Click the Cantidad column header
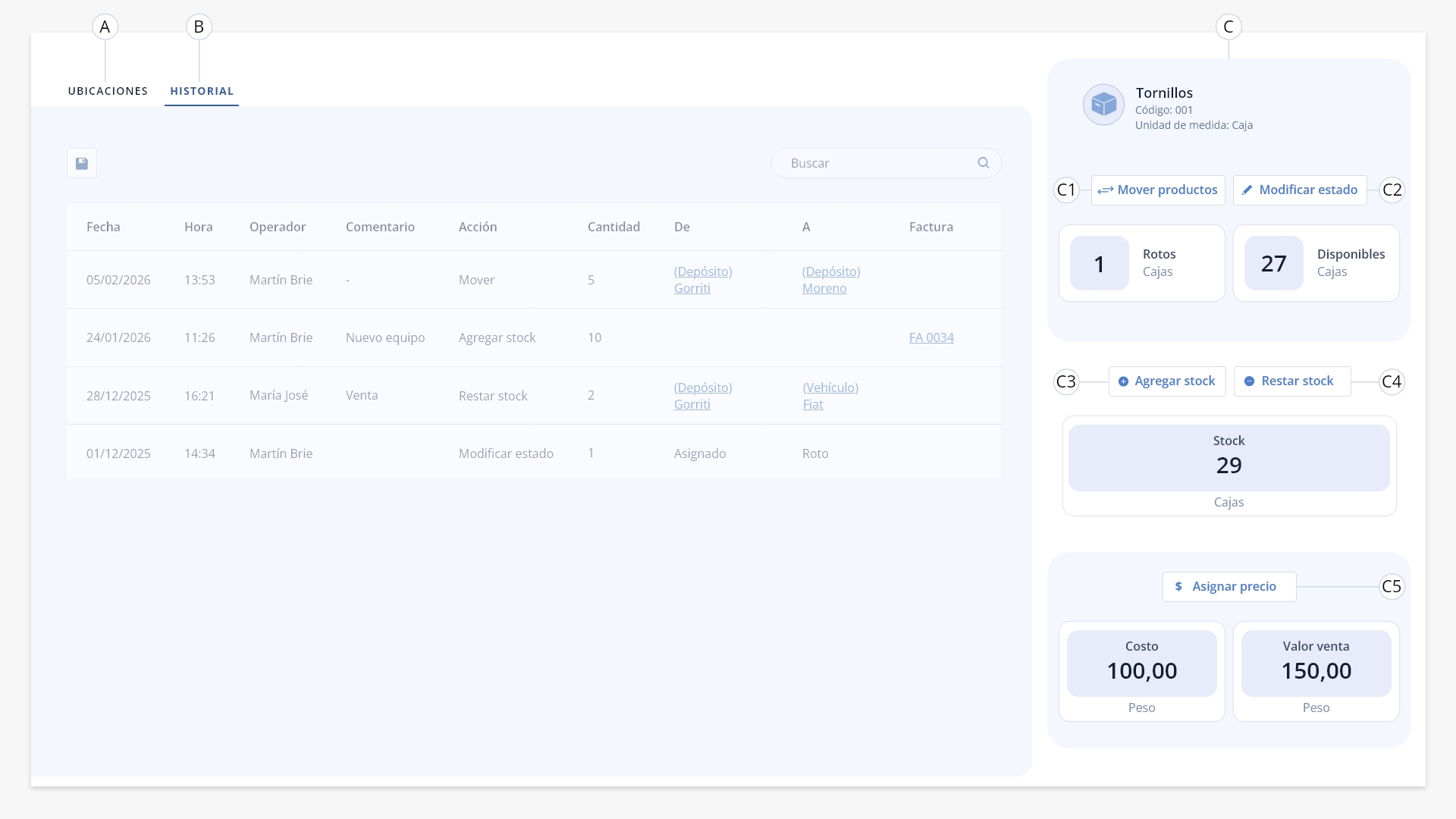Screen dimensions: 1456x819 pyautogui.click(x=613, y=227)
